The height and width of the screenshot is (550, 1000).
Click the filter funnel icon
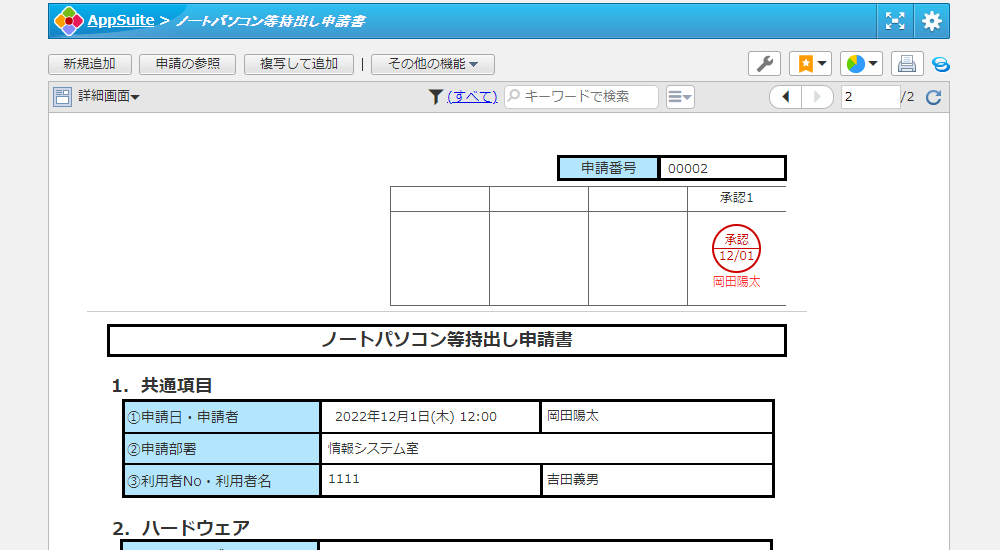coord(435,97)
